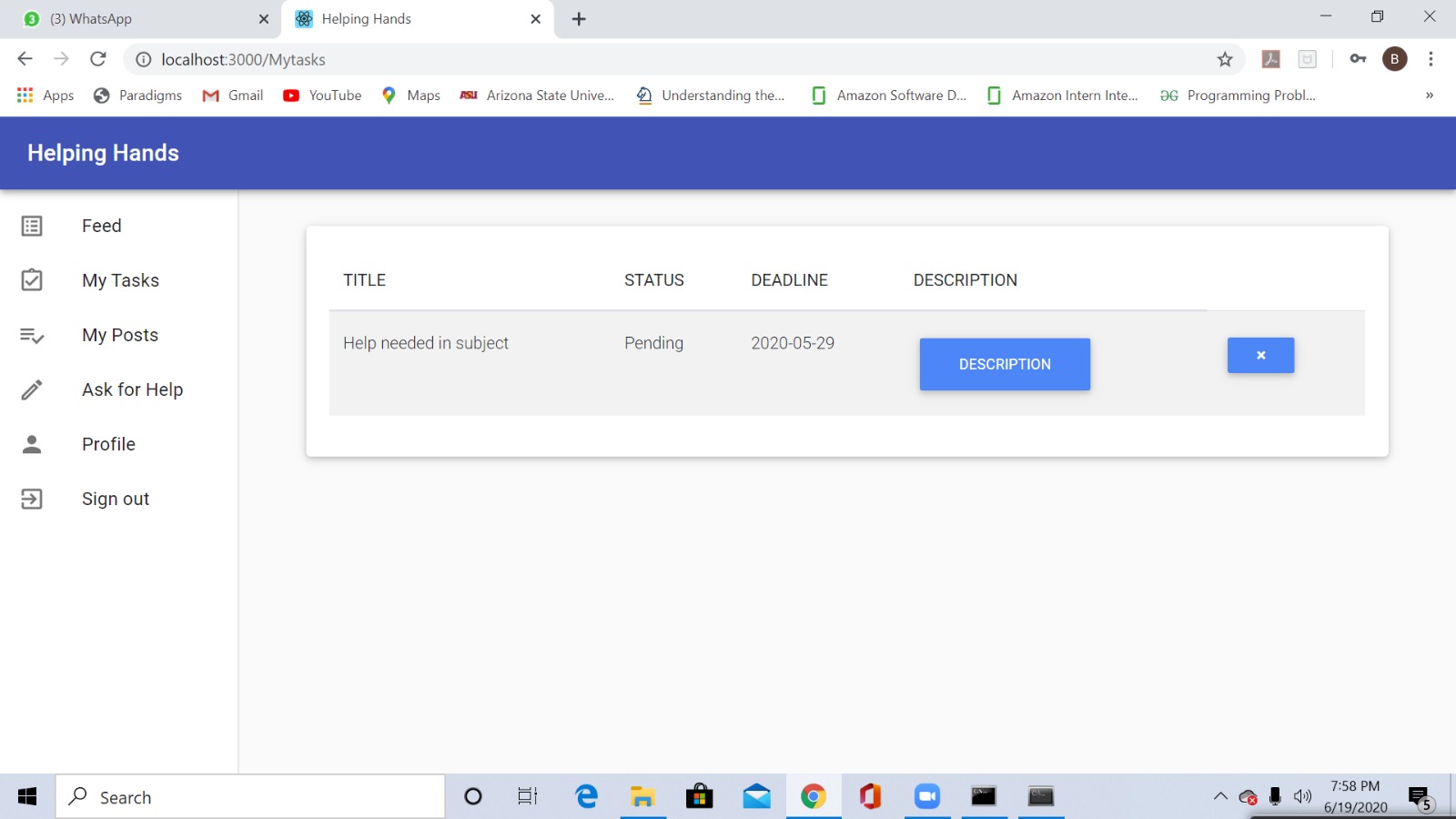
Task: Go back in browser history
Action: 25,59
